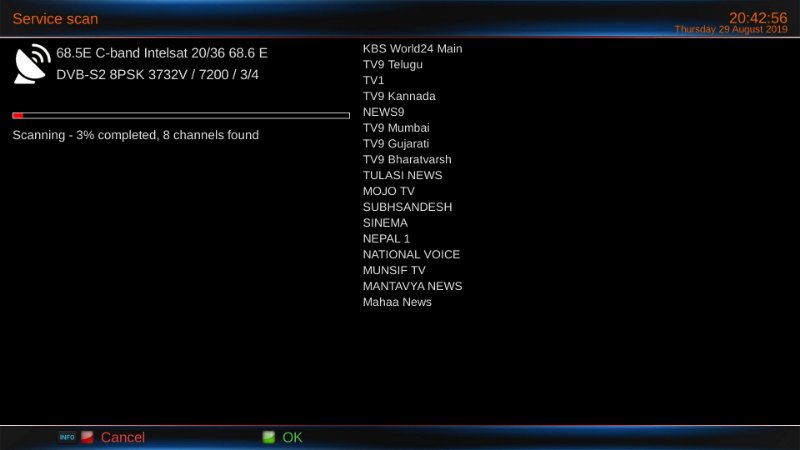Select TV9 Kannada channel
The image size is (800, 450).
(x=399, y=96)
